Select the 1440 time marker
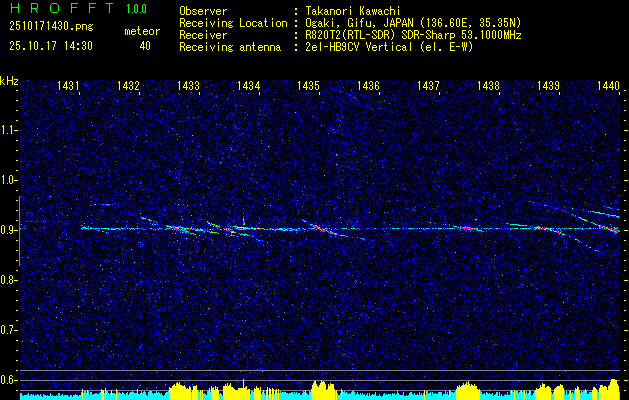This screenshot has width=629, height=400. (x=608, y=87)
